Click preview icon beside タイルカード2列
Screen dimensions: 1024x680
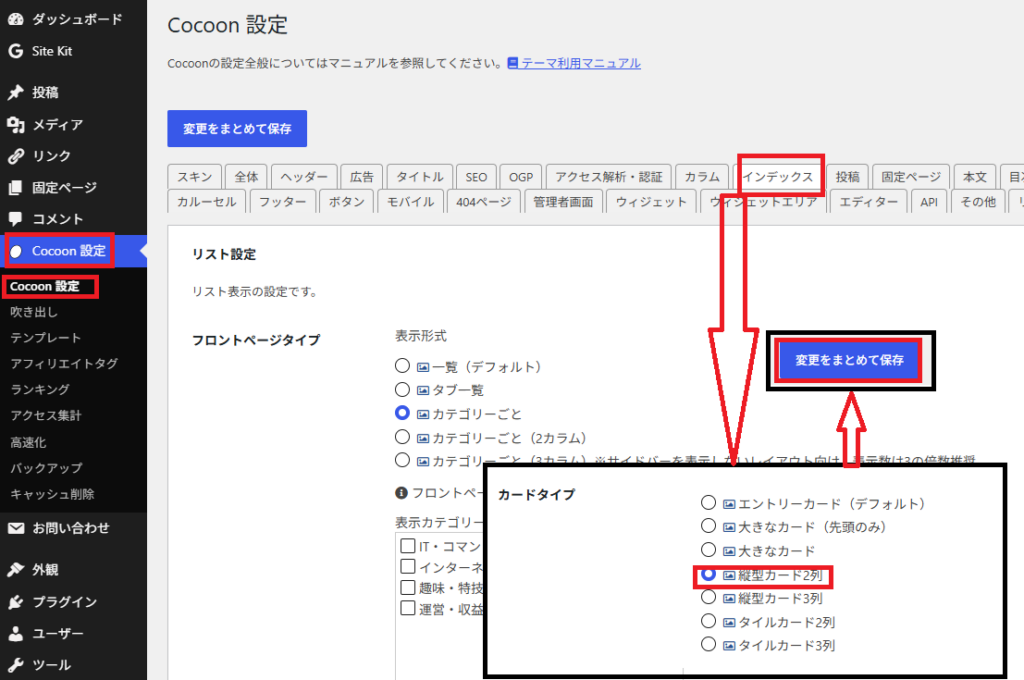pyautogui.click(x=729, y=623)
